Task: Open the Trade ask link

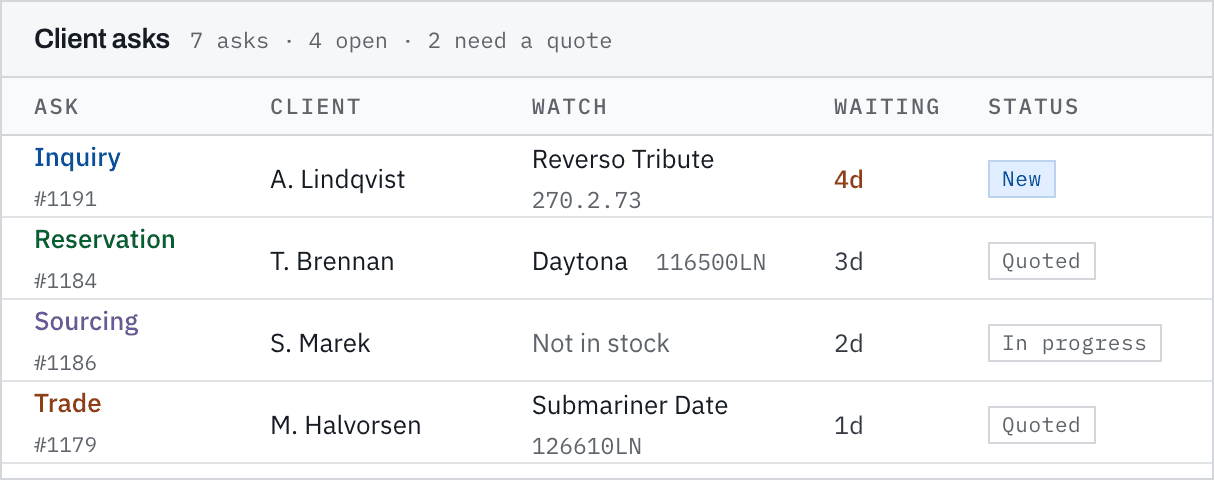Action: point(68,404)
